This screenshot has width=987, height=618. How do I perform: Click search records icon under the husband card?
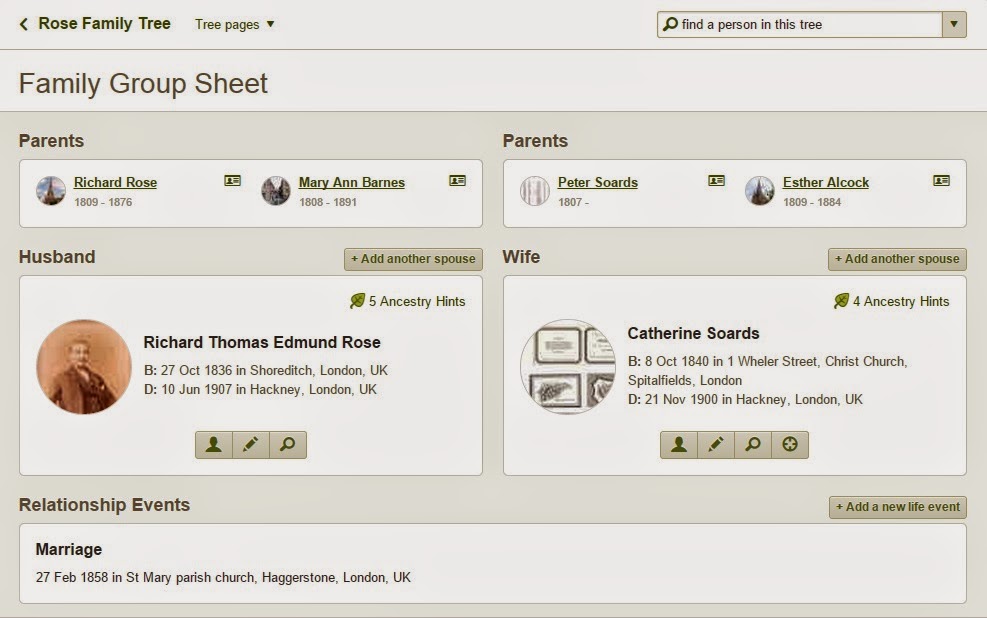[x=287, y=445]
